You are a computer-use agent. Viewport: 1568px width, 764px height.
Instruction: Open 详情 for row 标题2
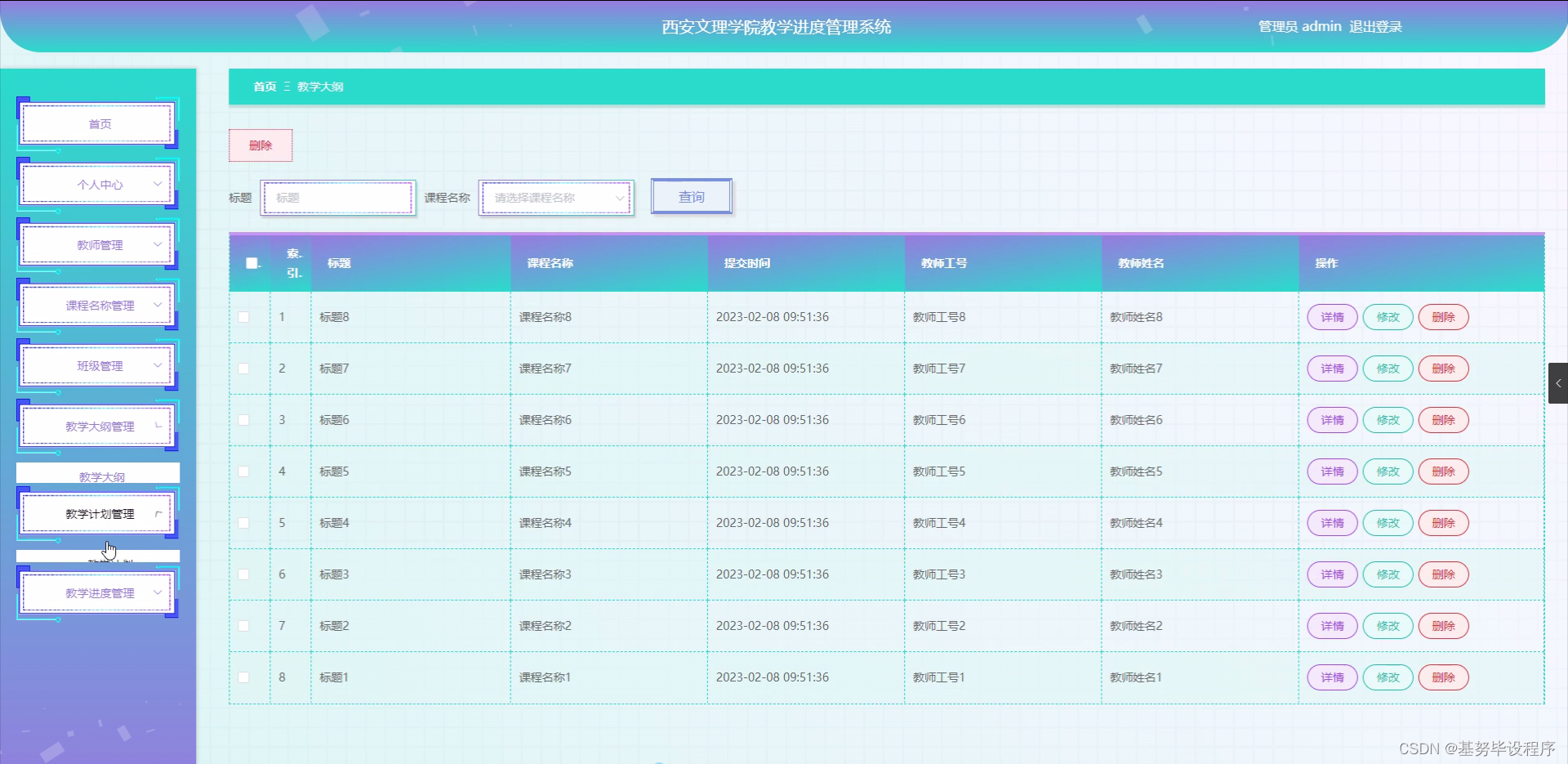tap(1332, 626)
